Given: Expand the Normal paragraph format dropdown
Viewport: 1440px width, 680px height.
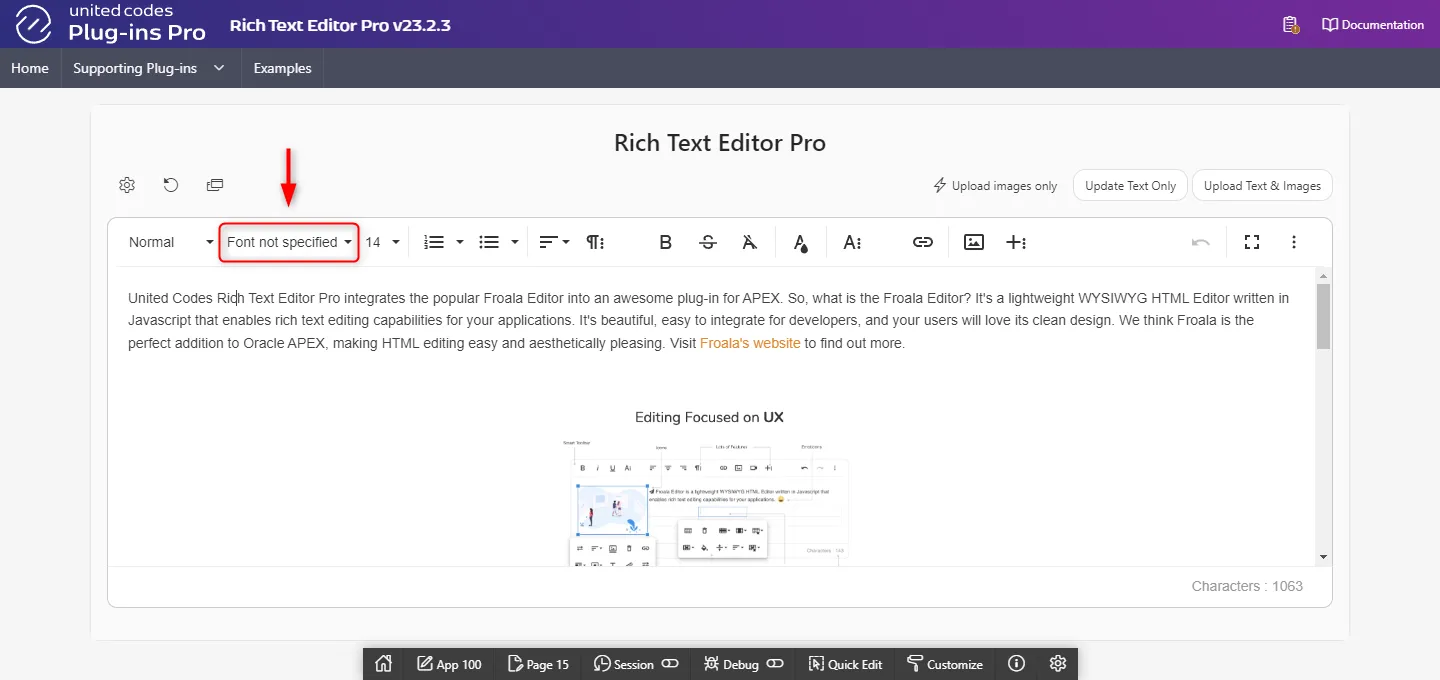Looking at the screenshot, I should tap(170, 242).
